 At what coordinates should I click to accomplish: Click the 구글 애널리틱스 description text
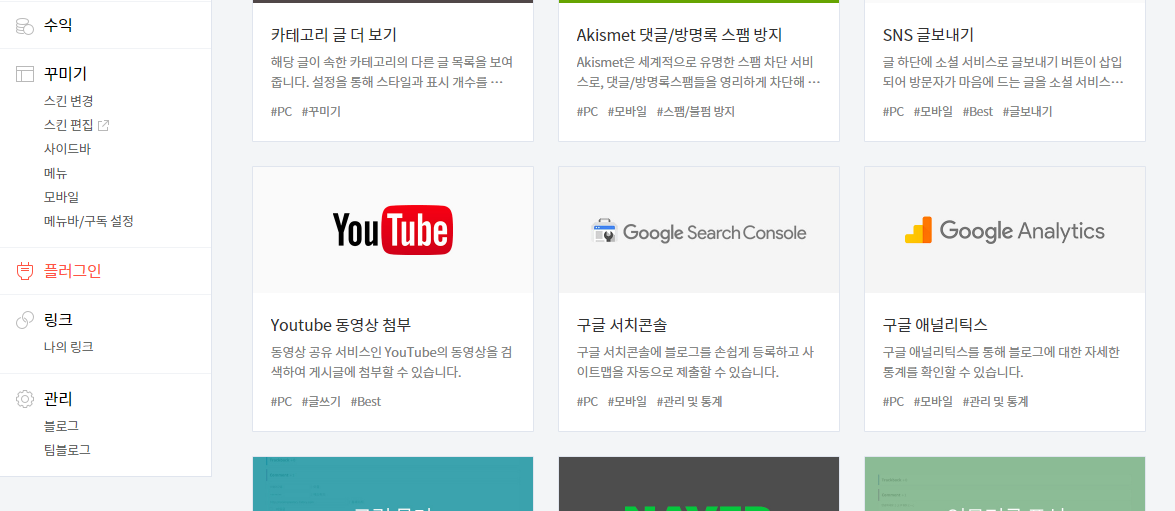click(x=1001, y=362)
